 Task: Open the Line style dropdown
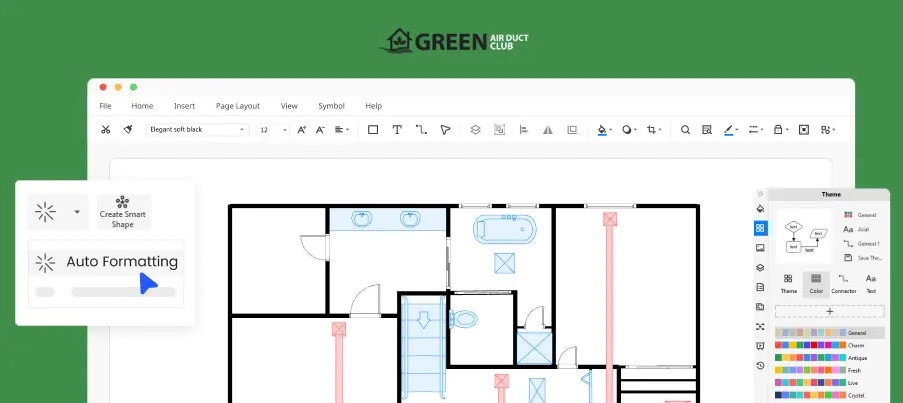pos(755,130)
